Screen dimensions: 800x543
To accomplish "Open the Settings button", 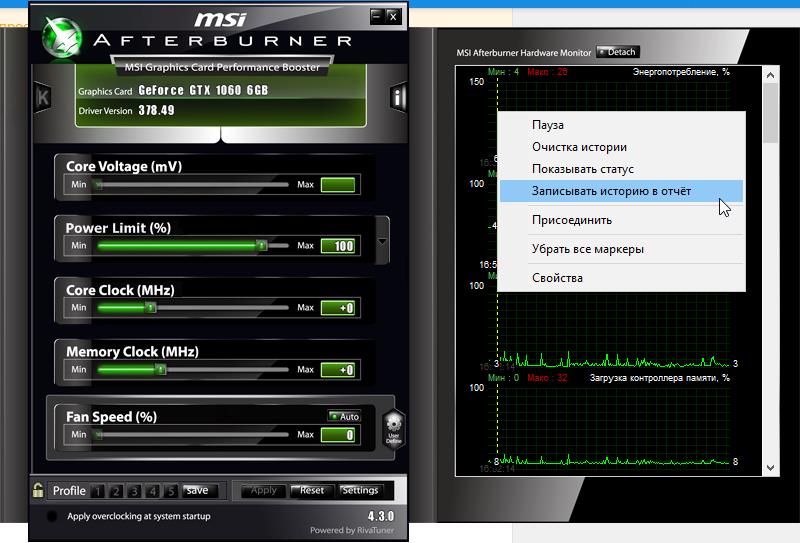I will point(360,490).
